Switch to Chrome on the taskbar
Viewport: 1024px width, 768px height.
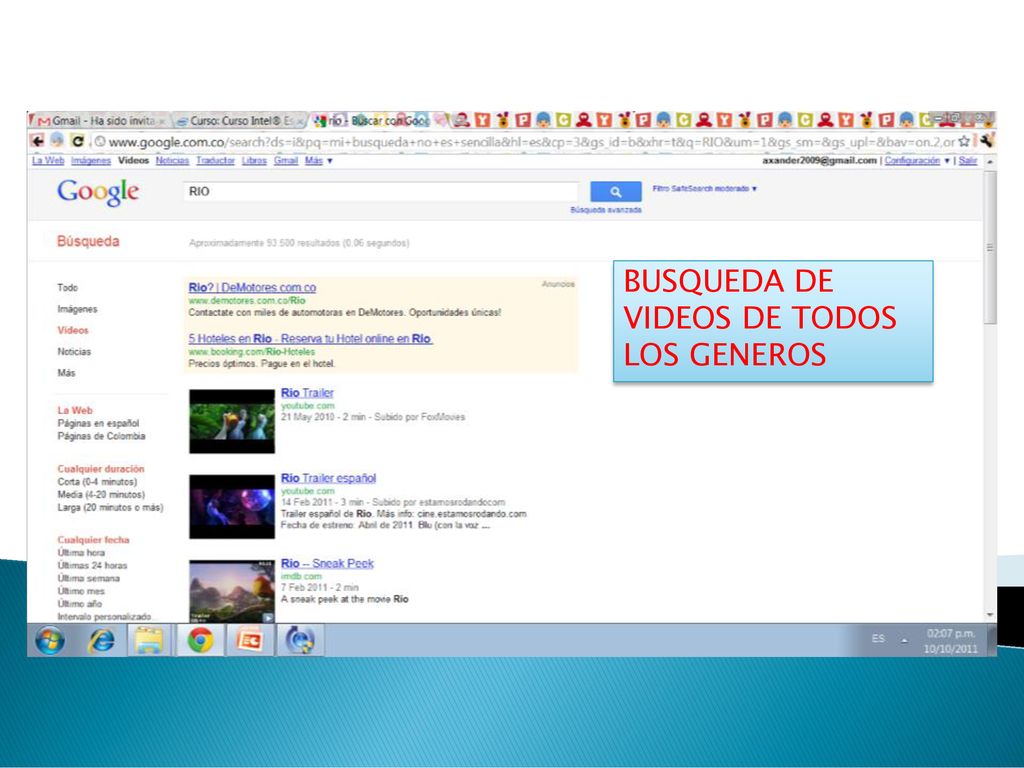tap(200, 640)
